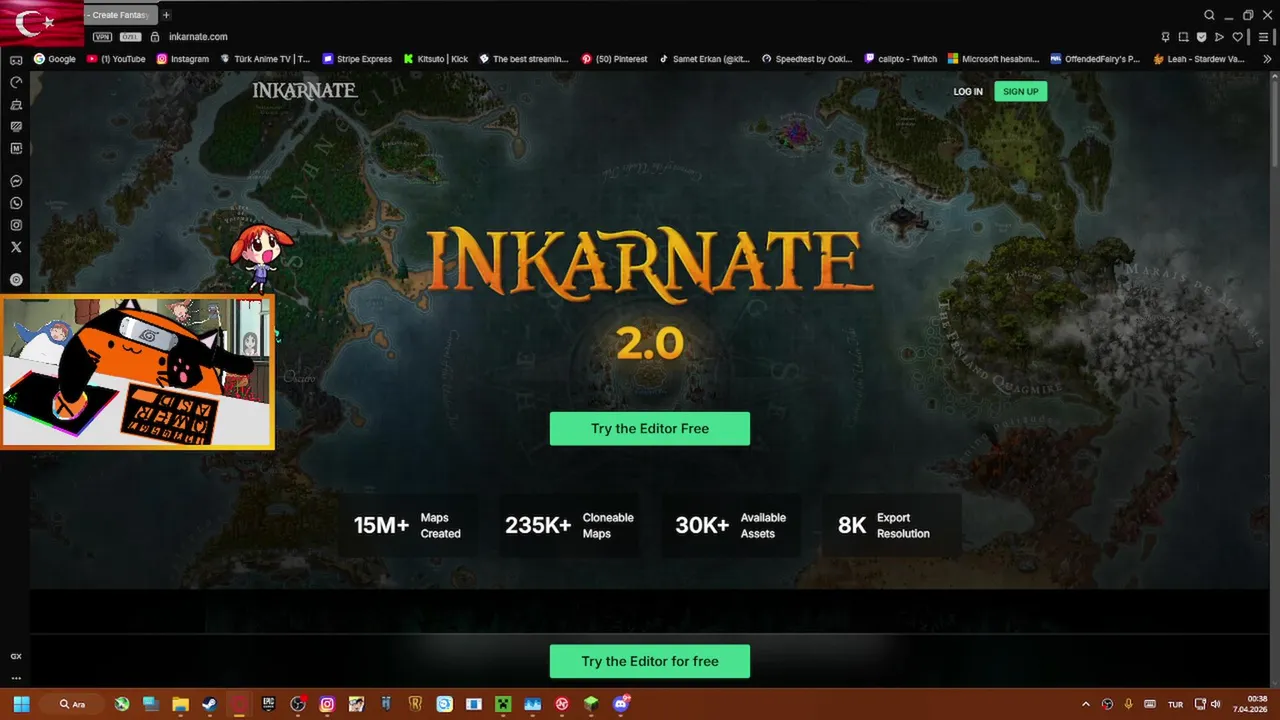The width and height of the screenshot is (1280, 720).
Task: Show hidden system tray icons chevron
Action: pos(1086,704)
